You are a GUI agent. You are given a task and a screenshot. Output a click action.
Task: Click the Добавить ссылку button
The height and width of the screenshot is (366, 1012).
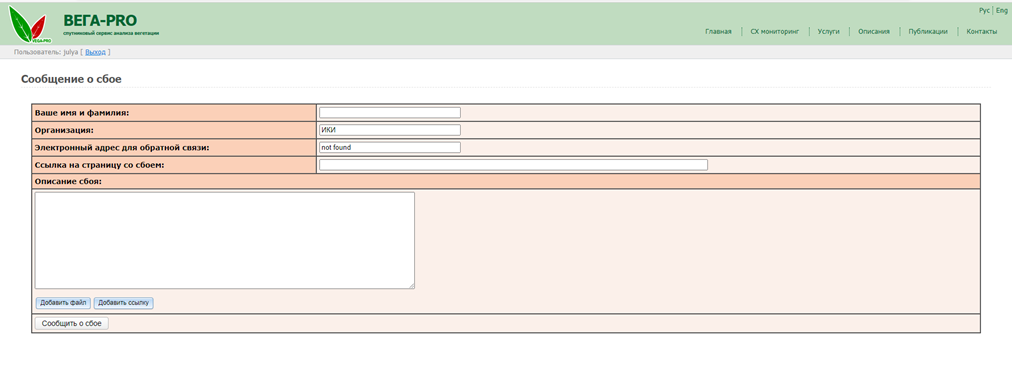click(123, 303)
